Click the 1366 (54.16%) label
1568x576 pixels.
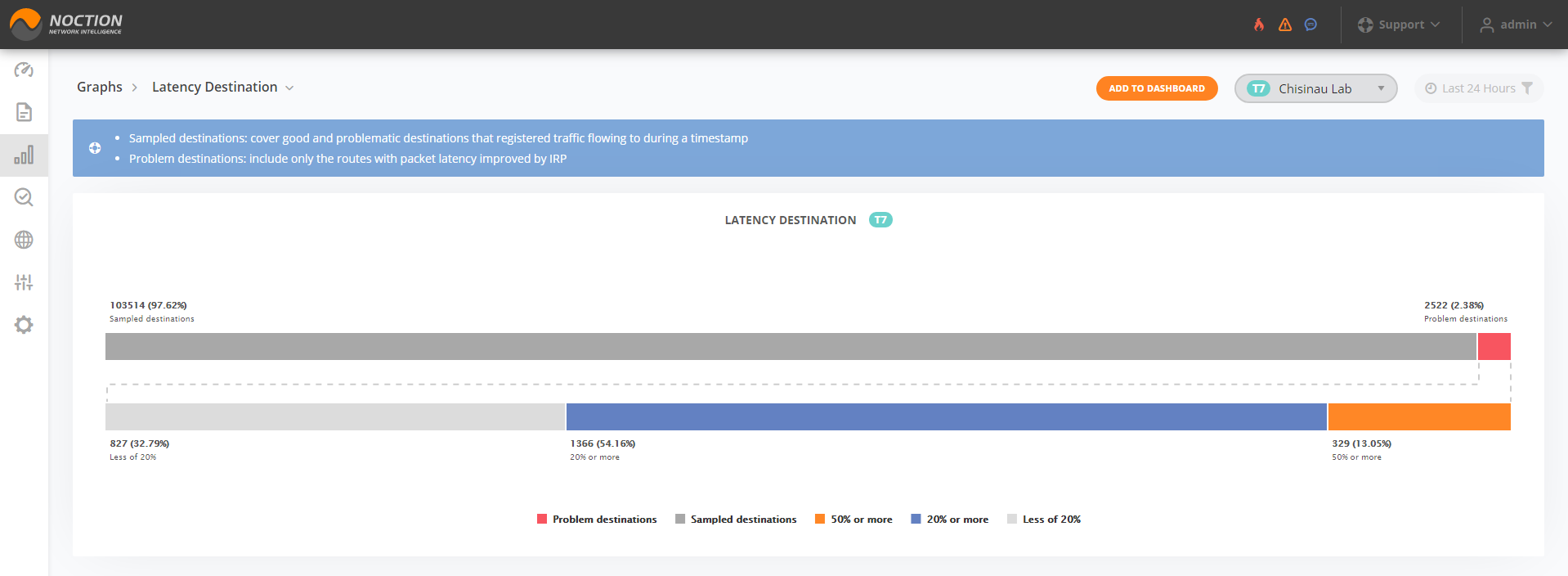tap(603, 443)
